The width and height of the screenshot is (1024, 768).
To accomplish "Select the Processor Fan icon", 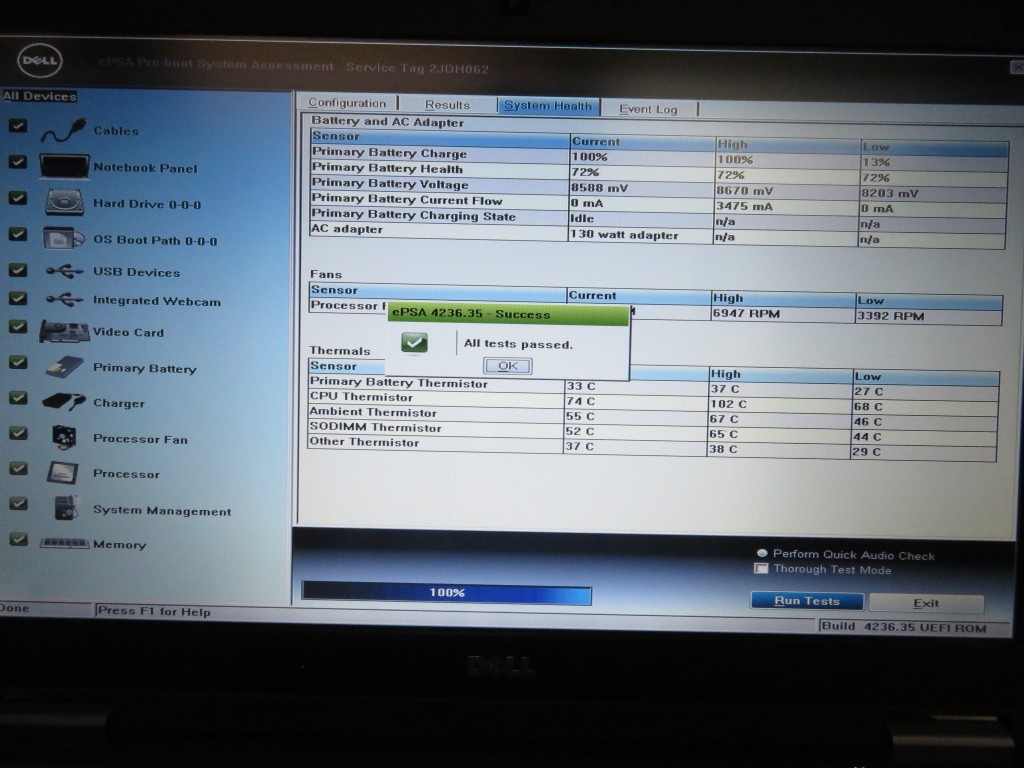I will 65,437.
